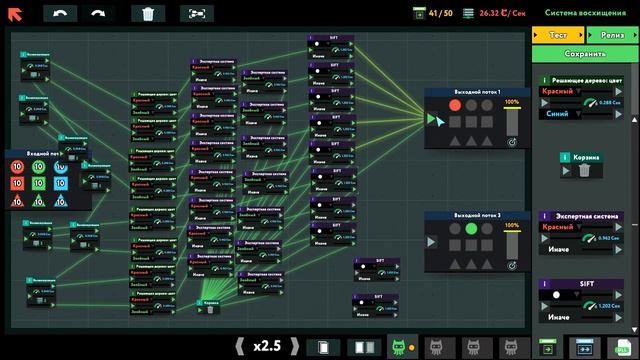Image resolution: width=640 pixels, height=360 pixels.
Task: Click speed gauge in SIFT palette node
Action: [589, 305]
